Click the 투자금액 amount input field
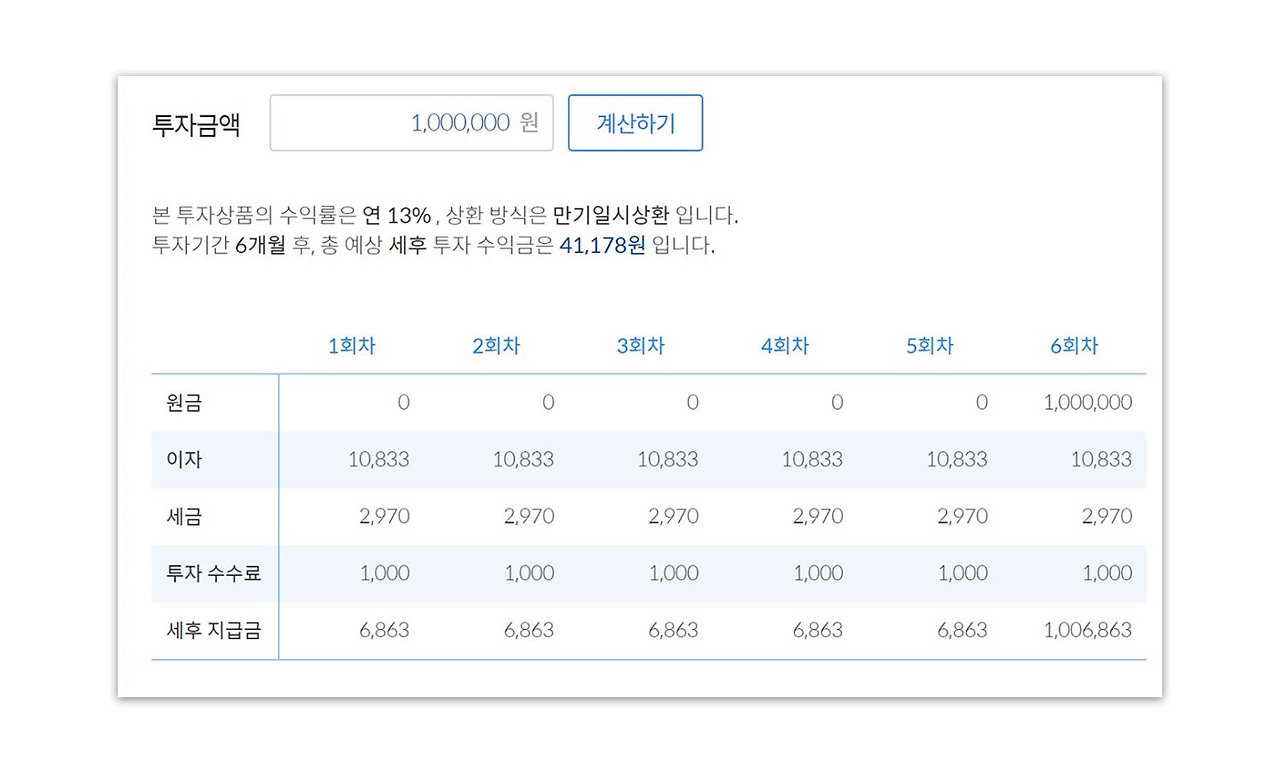Viewport: 1280px width, 768px height. point(411,123)
